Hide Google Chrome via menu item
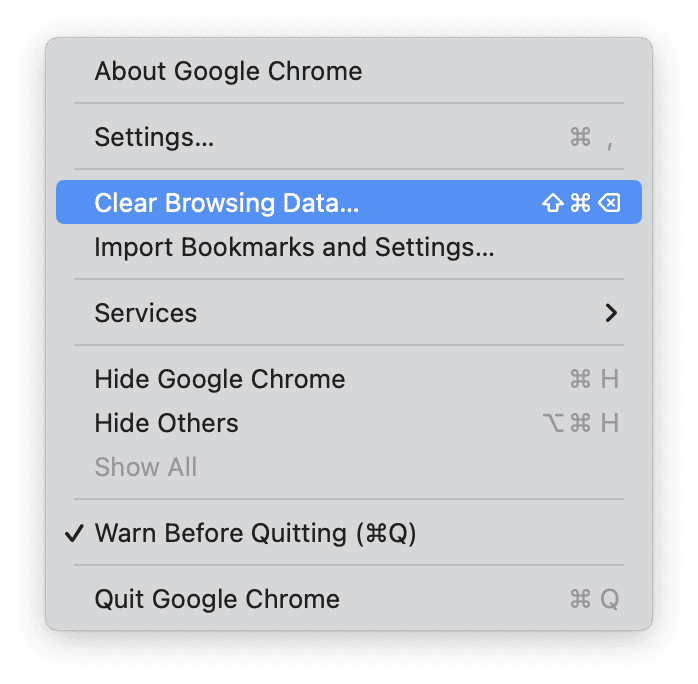Viewport: 698px width, 684px height. 220,379
